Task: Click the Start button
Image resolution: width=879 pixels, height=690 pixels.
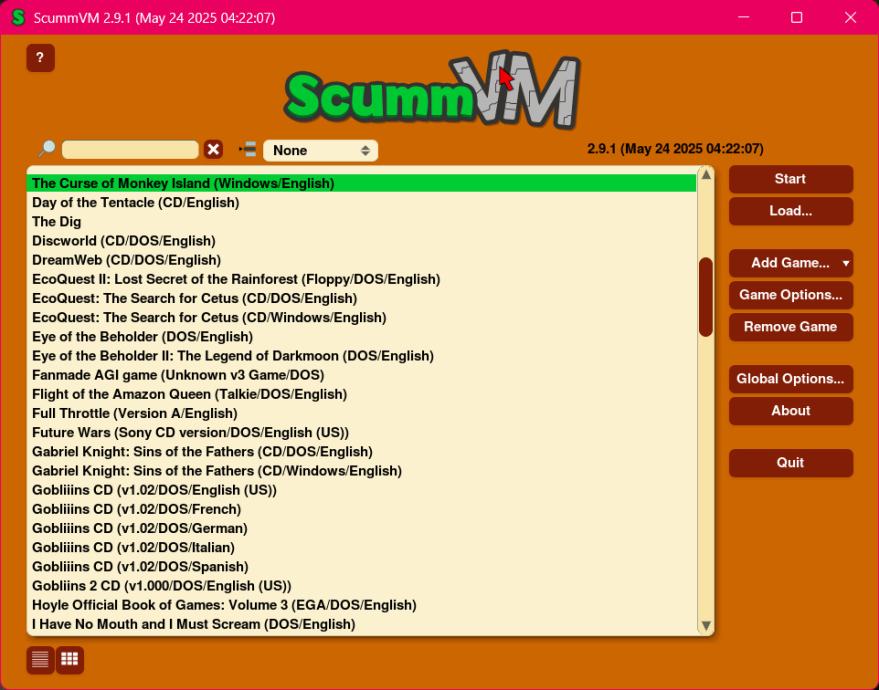Action: tap(790, 179)
